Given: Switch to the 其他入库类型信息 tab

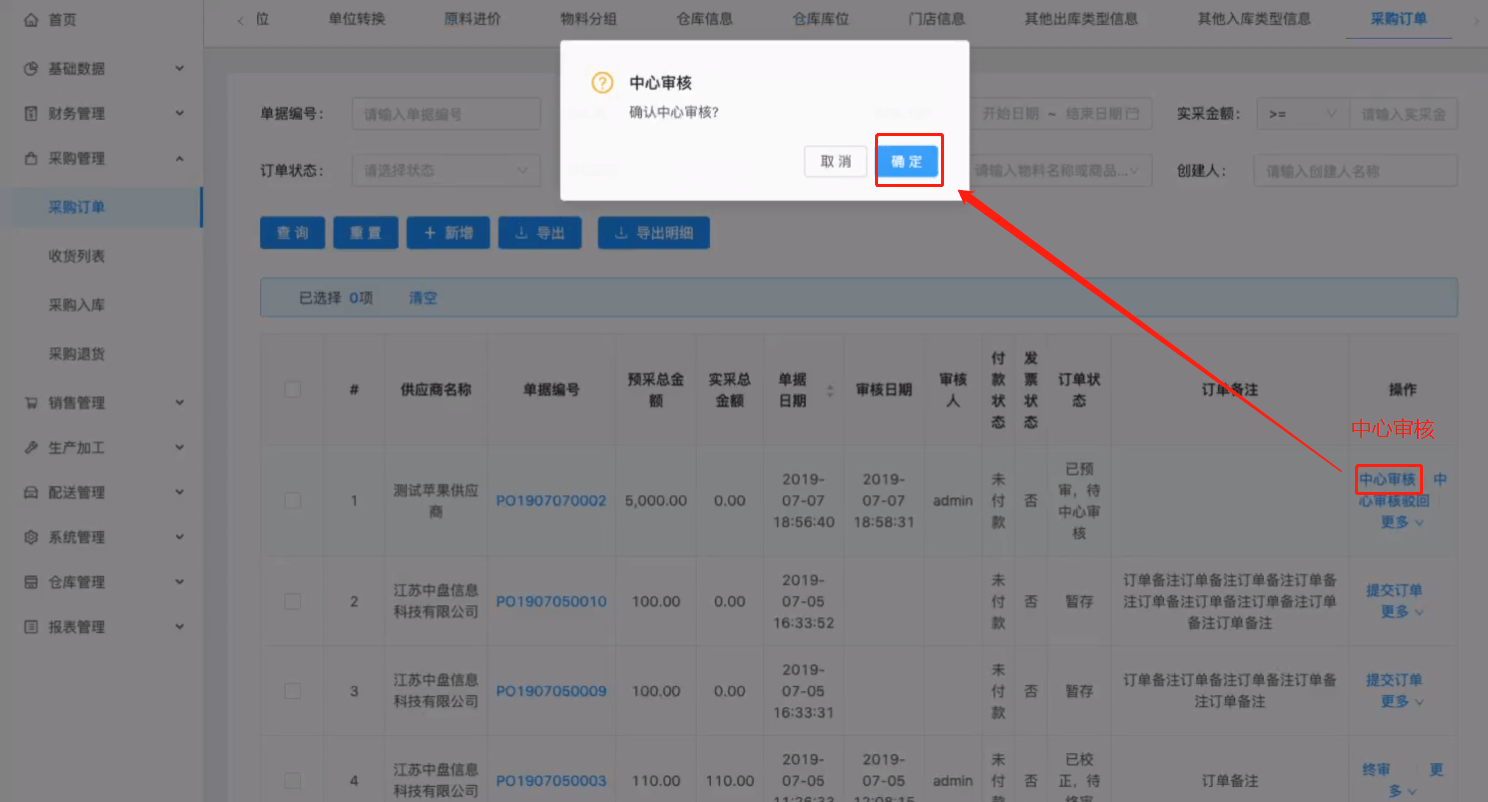Looking at the screenshot, I should click(1254, 19).
